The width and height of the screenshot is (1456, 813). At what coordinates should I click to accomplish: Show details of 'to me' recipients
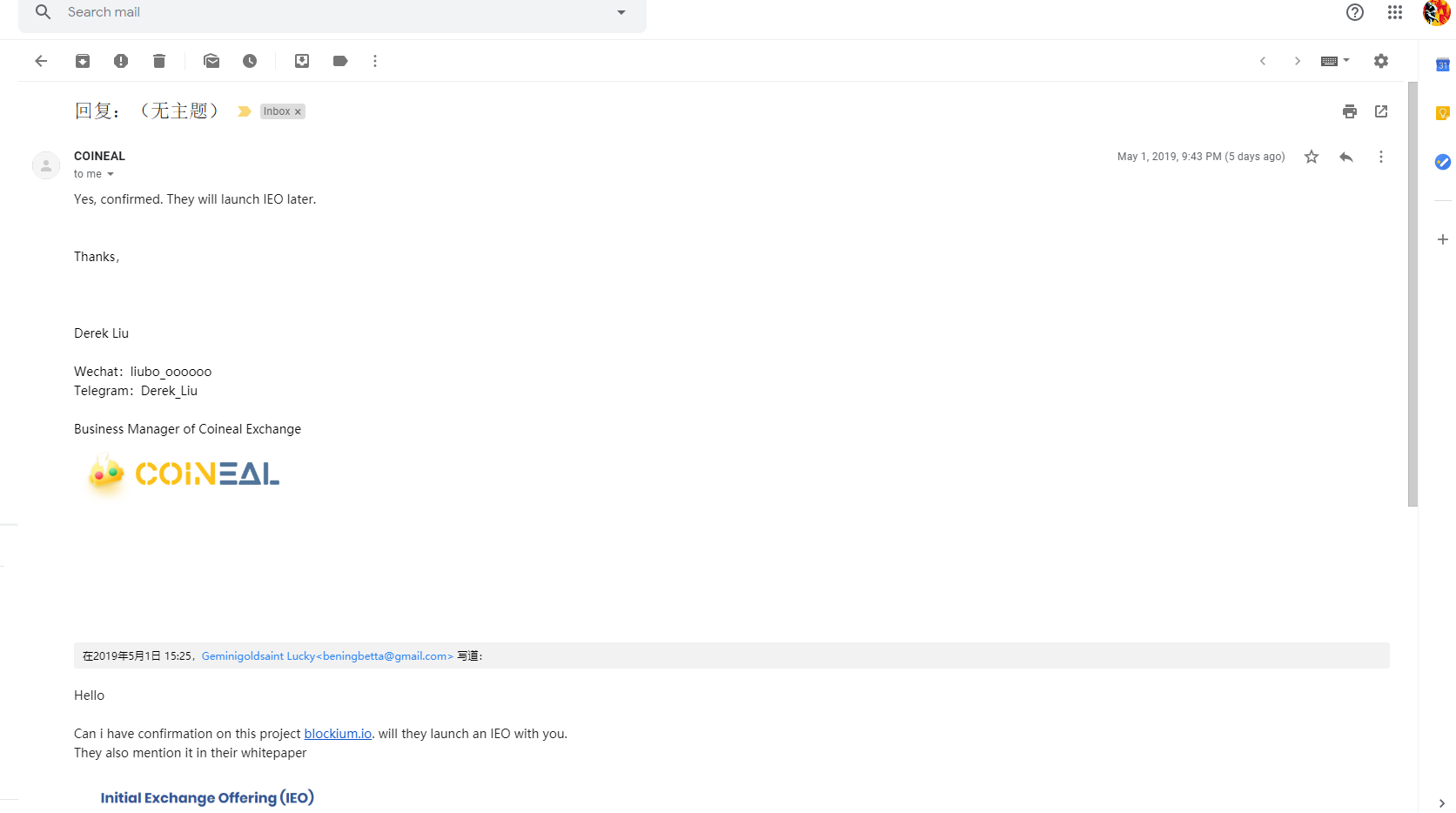(111, 174)
